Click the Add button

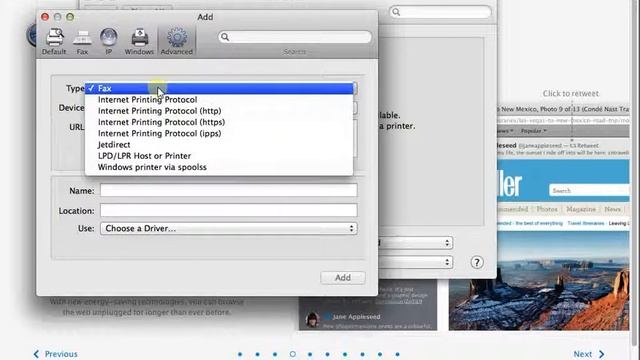point(343,278)
